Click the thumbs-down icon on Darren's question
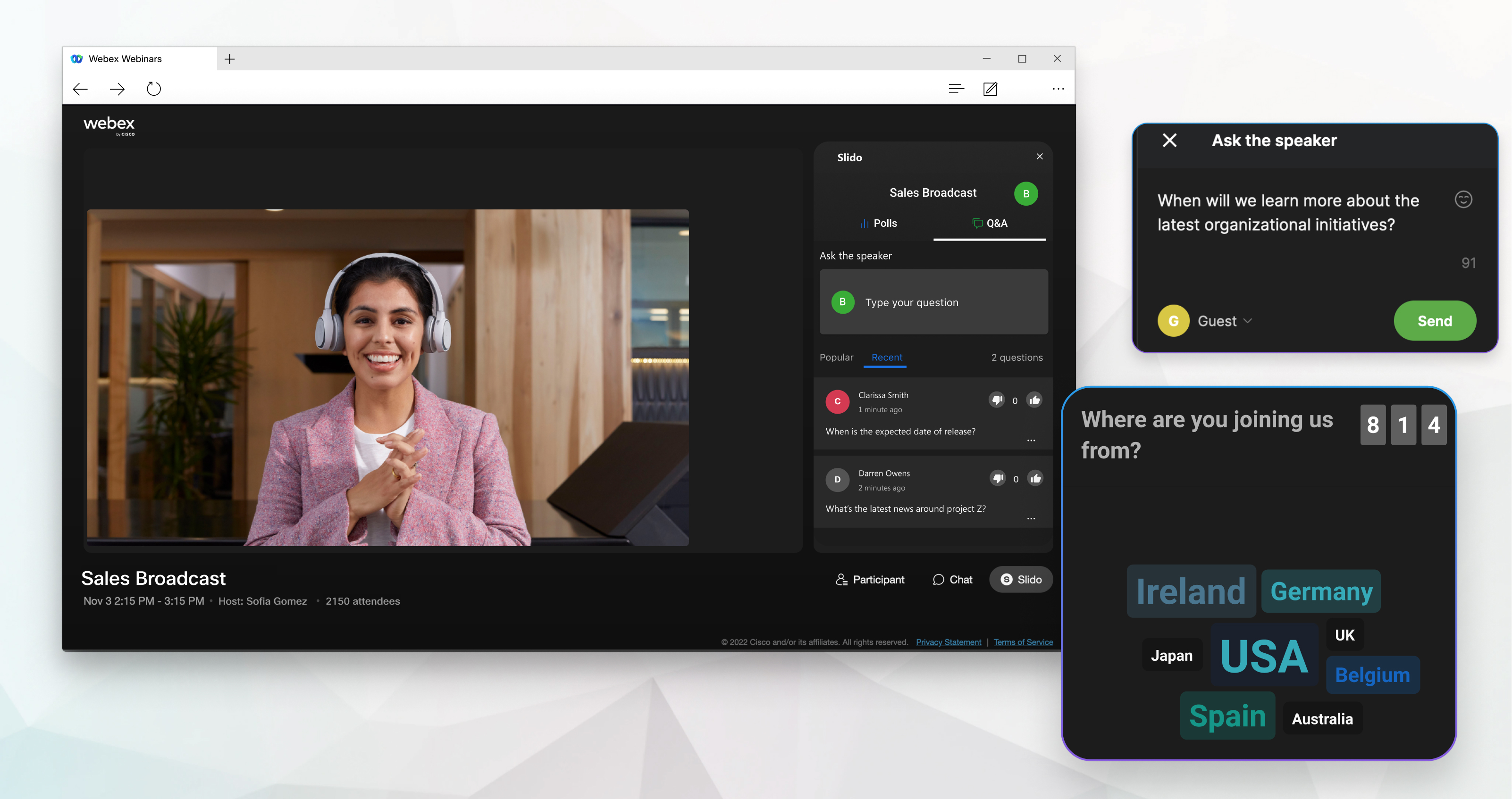Viewport: 1512px width, 799px height. pyautogui.click(x=997, y=477)
